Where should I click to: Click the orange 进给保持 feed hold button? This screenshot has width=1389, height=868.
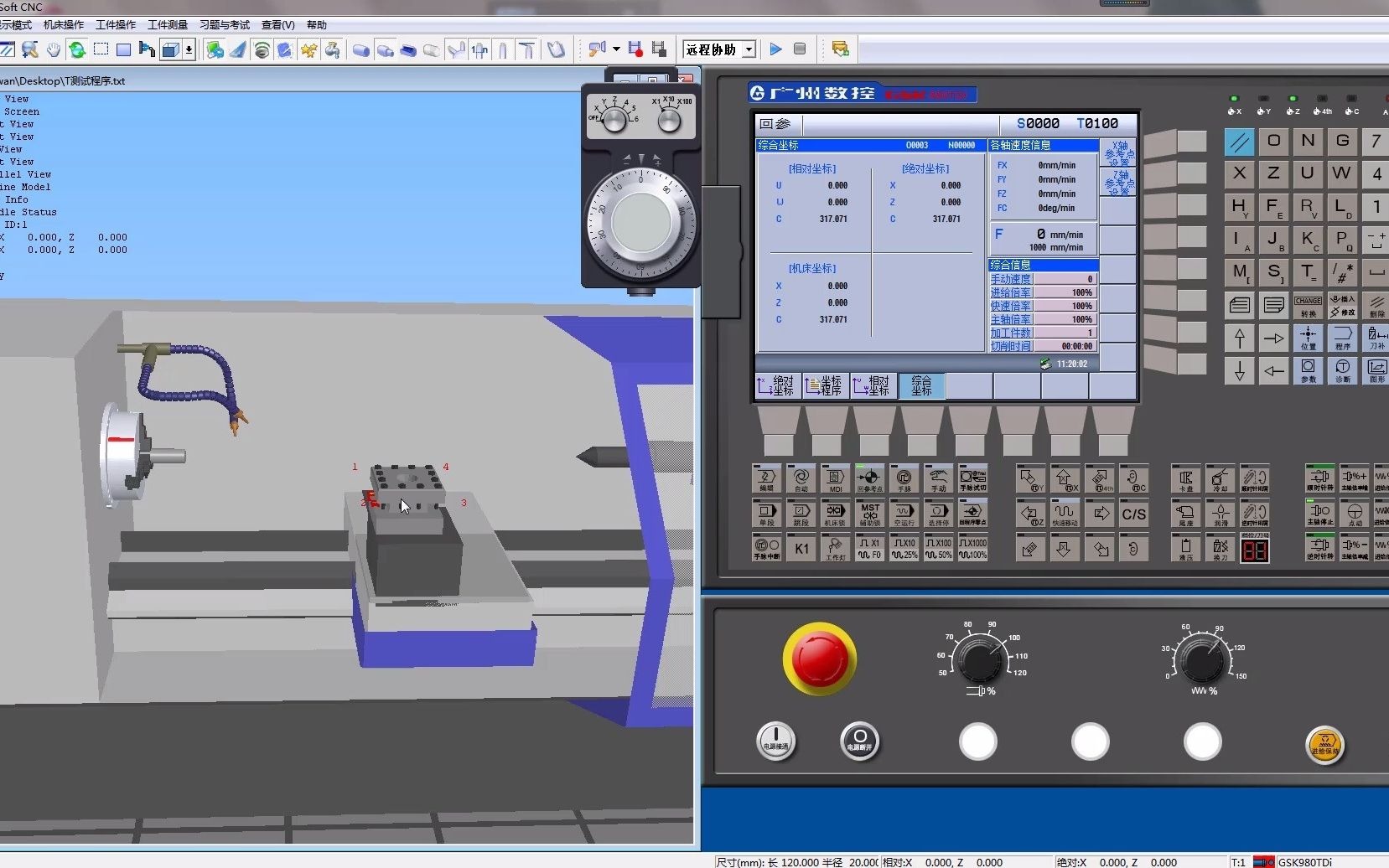point(1324,743)
